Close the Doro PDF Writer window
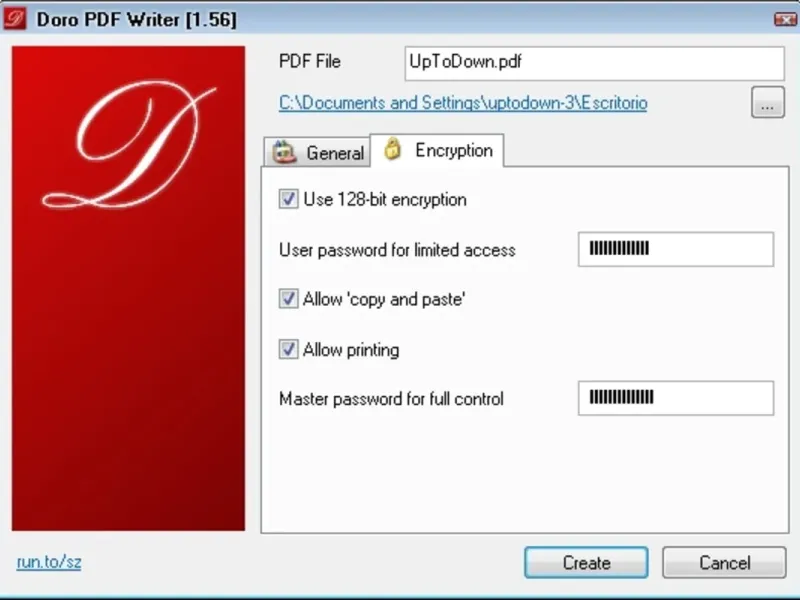The image size is (800, 600). coord(785,19)
